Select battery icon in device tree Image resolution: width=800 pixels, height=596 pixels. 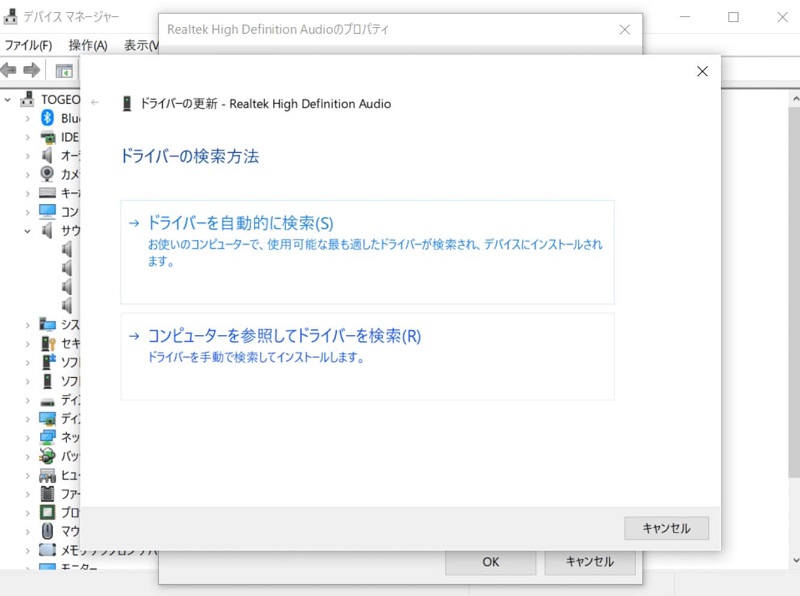point(47,456)
